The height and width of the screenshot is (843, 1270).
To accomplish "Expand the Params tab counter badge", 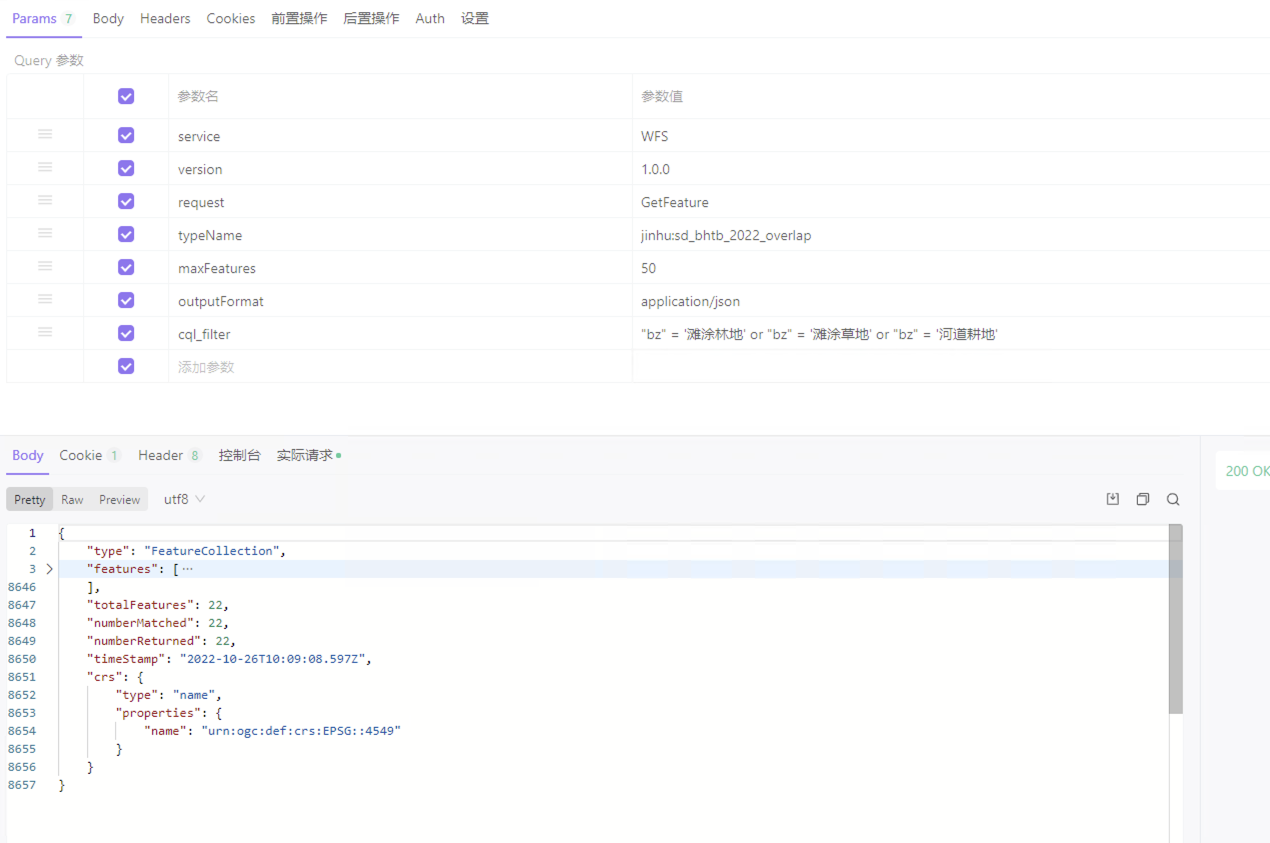I will tap(67, 17).
